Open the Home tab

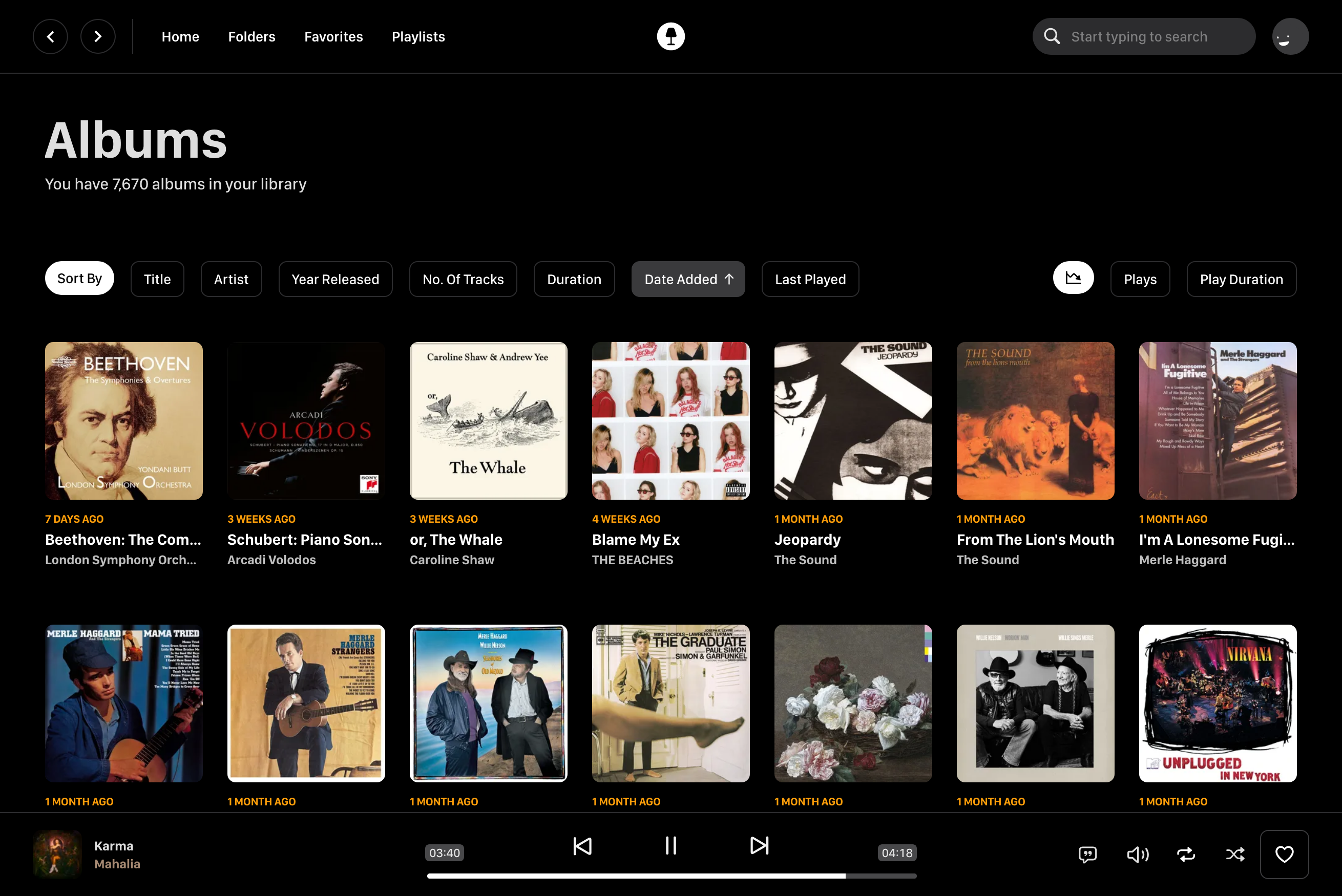tap(180, 36)
